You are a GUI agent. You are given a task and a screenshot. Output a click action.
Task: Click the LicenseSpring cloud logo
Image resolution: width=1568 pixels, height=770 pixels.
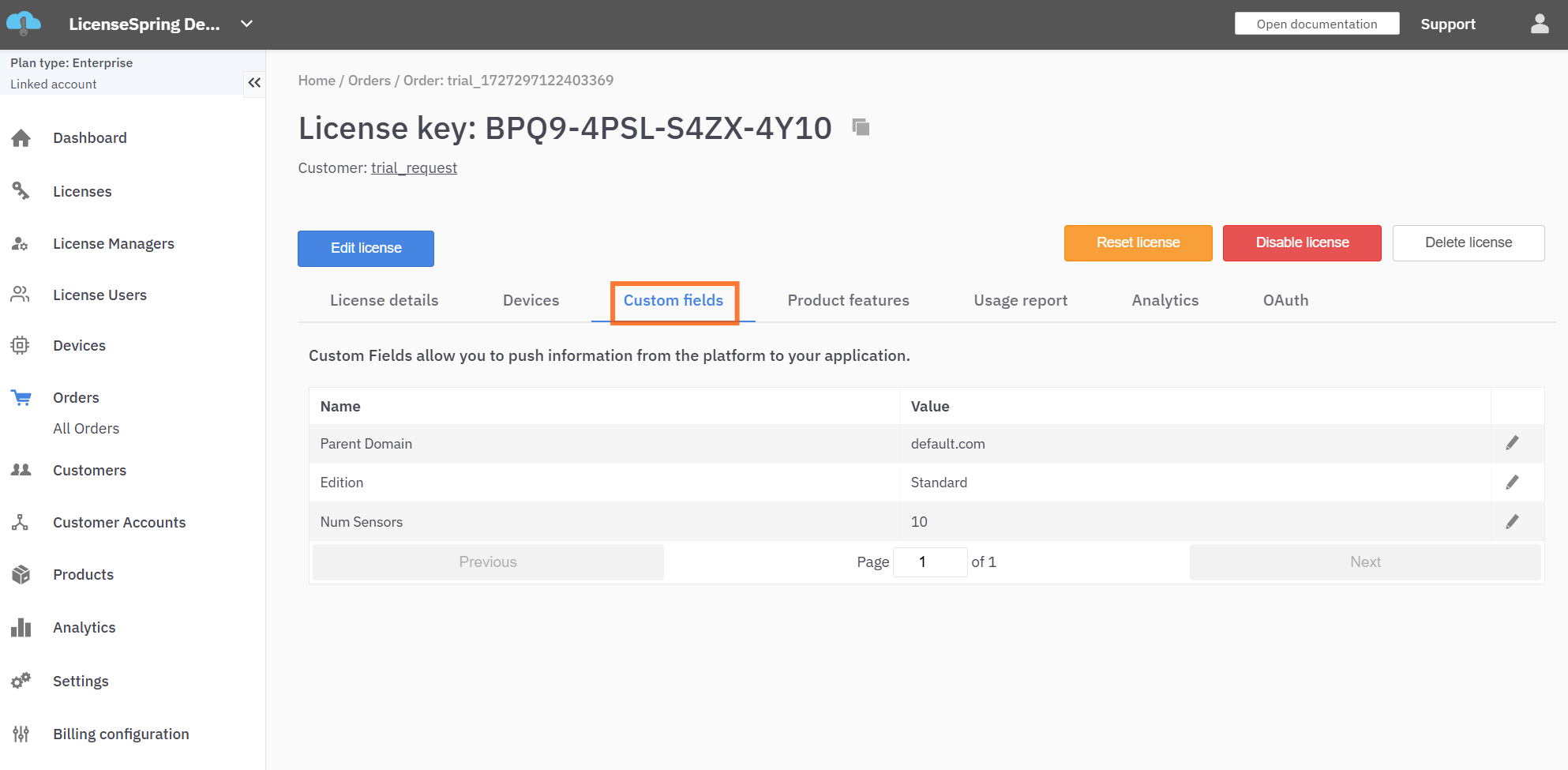pos(24,24)
